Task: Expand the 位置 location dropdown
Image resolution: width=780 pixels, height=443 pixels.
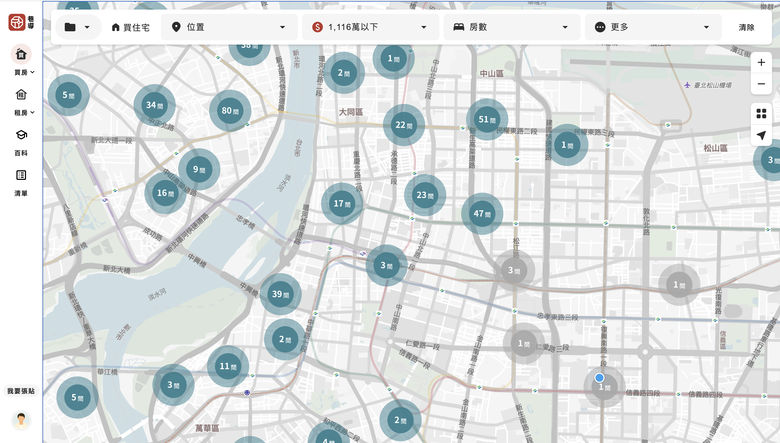Action: tap(229, 27)
